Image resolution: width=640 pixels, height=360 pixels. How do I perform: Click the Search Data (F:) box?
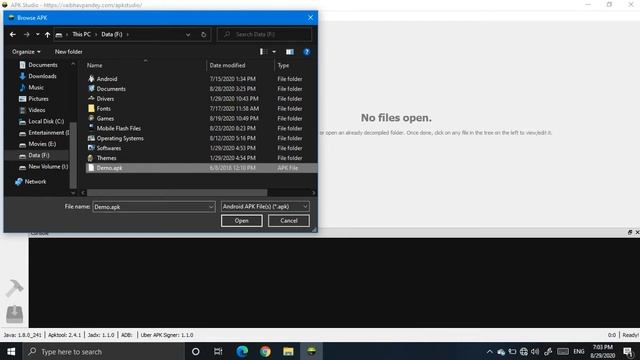264,35
